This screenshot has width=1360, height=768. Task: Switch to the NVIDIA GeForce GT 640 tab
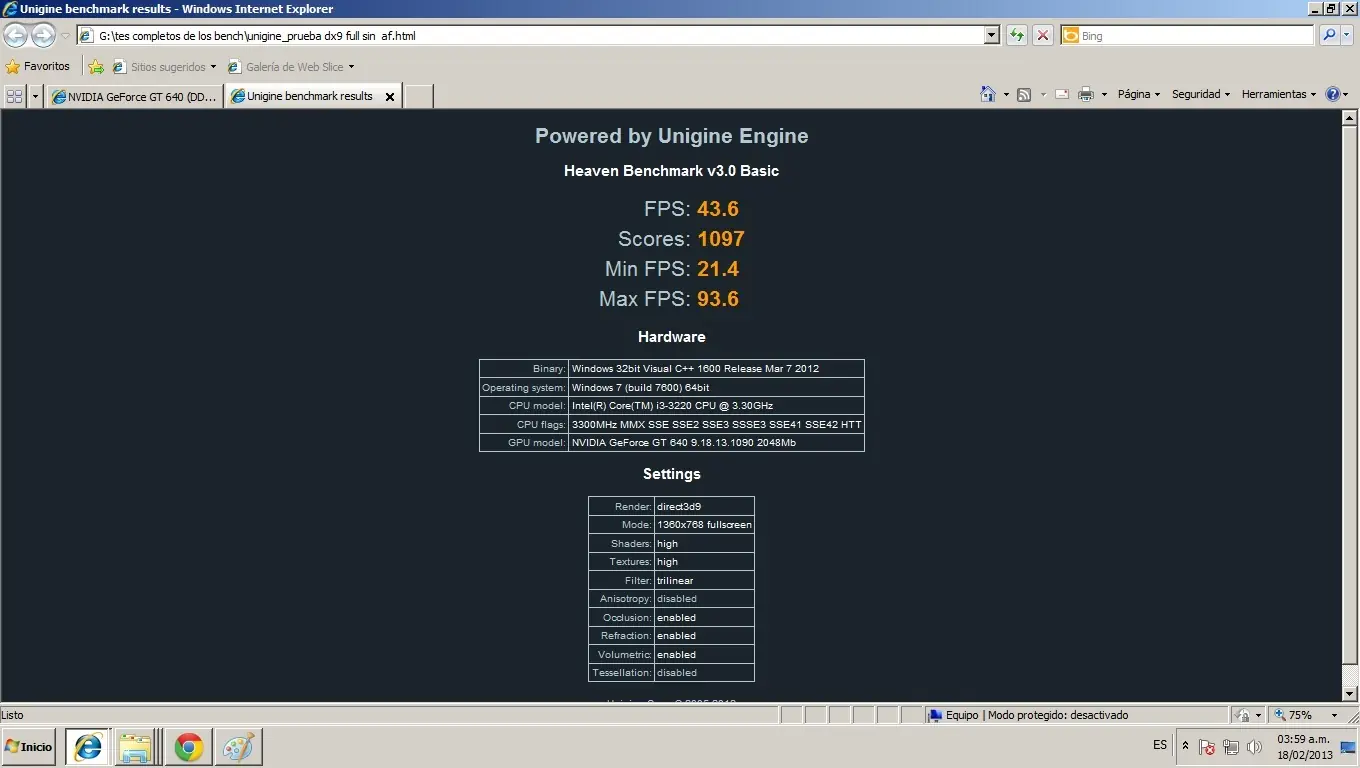(x=135, y=97)
